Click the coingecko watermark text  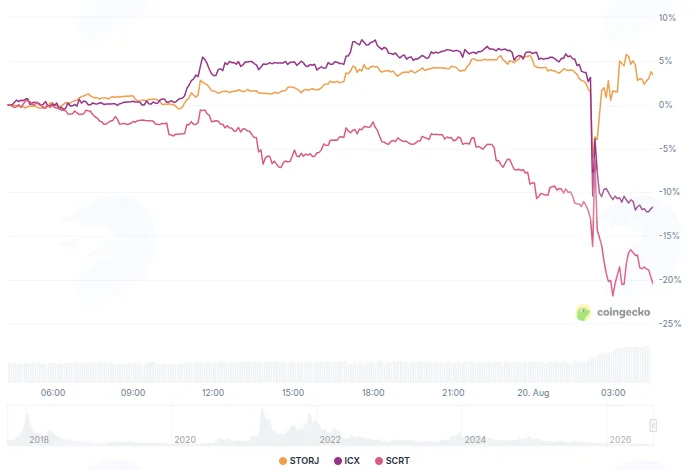623,312
